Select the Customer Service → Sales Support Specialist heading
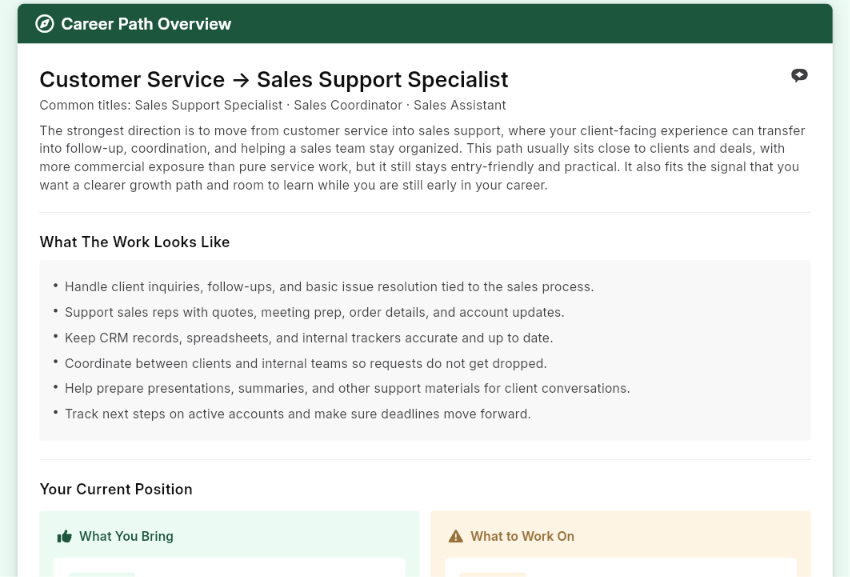The width and height of the screenshot is (850, 577). tap(274, 79)
